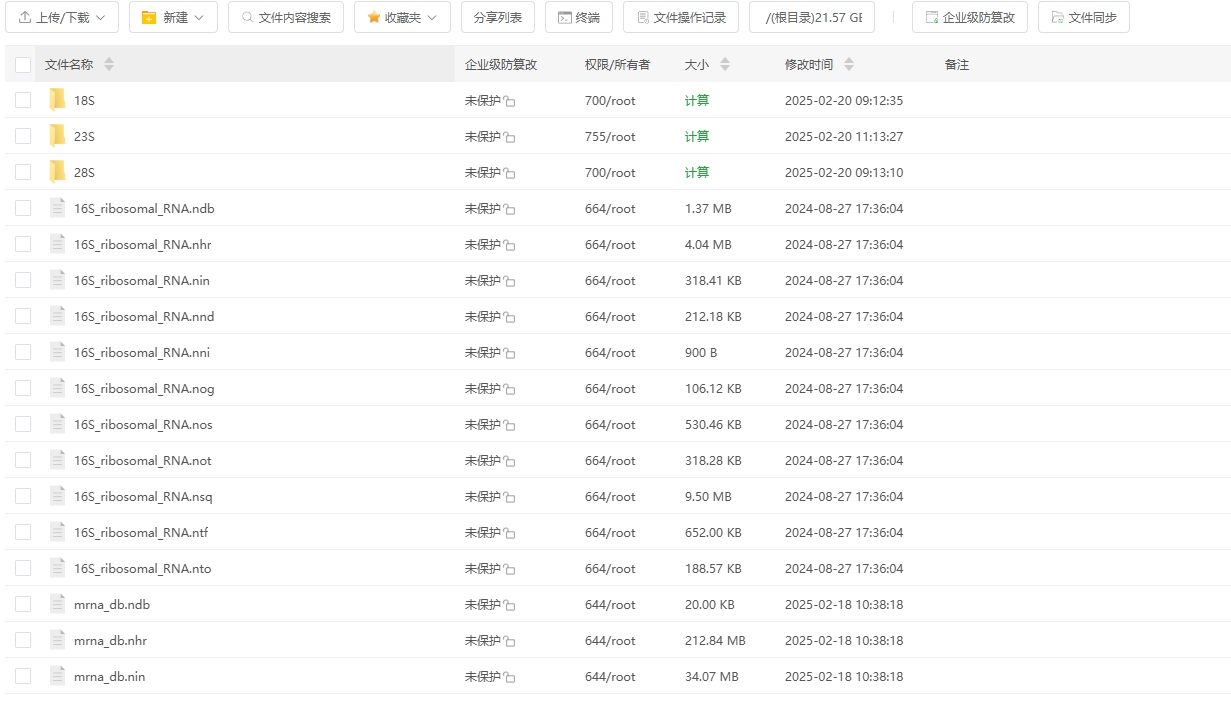Open the 收藏夹 favorites dropdown
Image resolution: width=1231 pixels, height=701 pixels.
click(x=401, y=16)
